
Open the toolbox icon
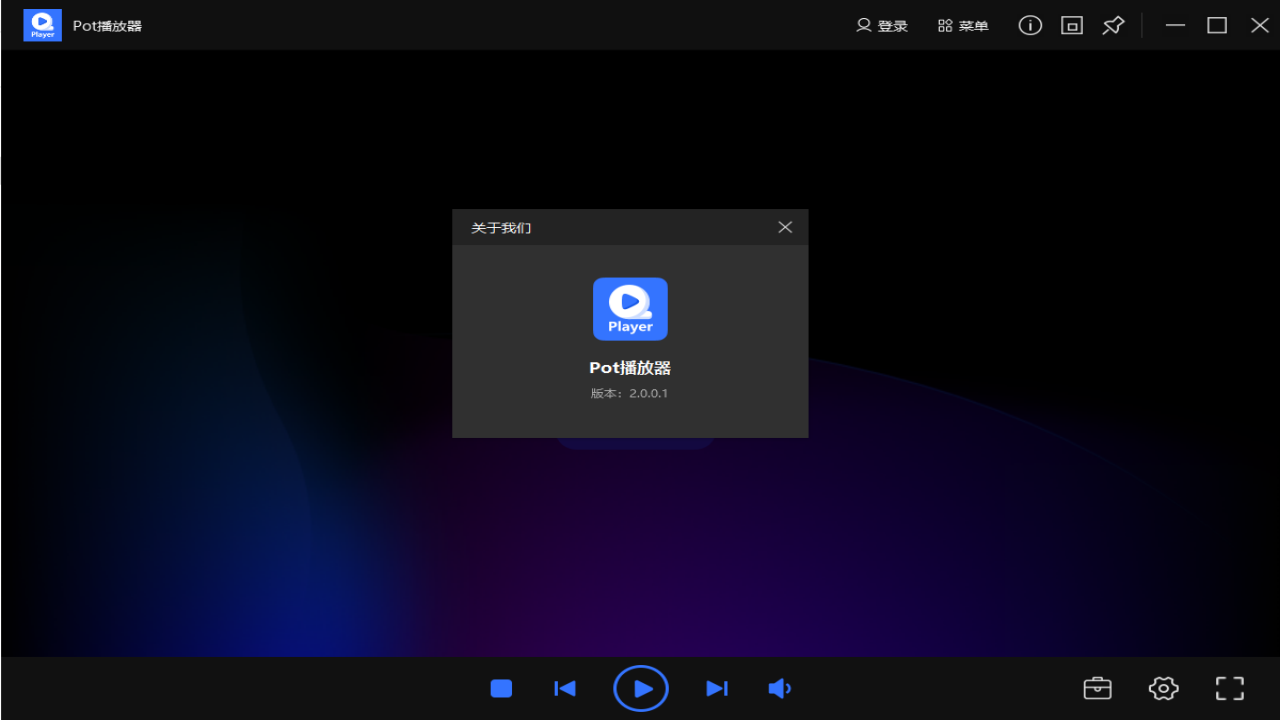[1097, 688]
